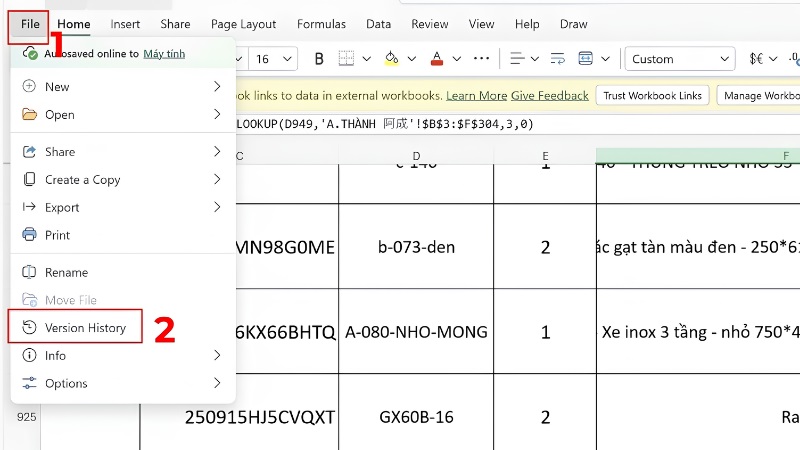The height and width of the screenshot is (450, 800).
Task: Switch to the Insert tab
Action: click(125, 24)
